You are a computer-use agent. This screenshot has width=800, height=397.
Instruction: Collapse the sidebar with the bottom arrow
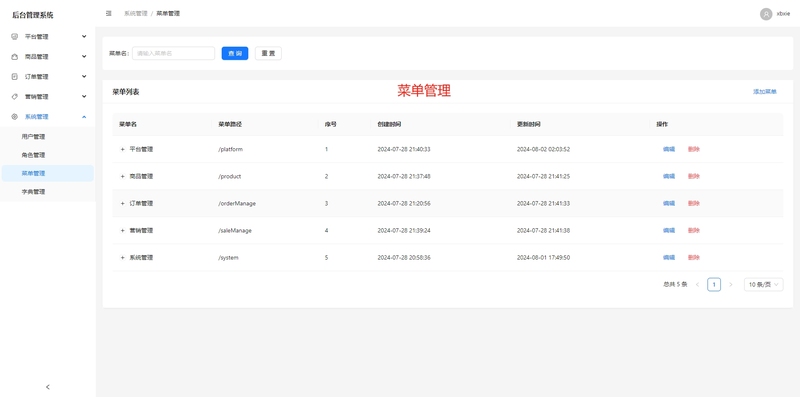48,387
